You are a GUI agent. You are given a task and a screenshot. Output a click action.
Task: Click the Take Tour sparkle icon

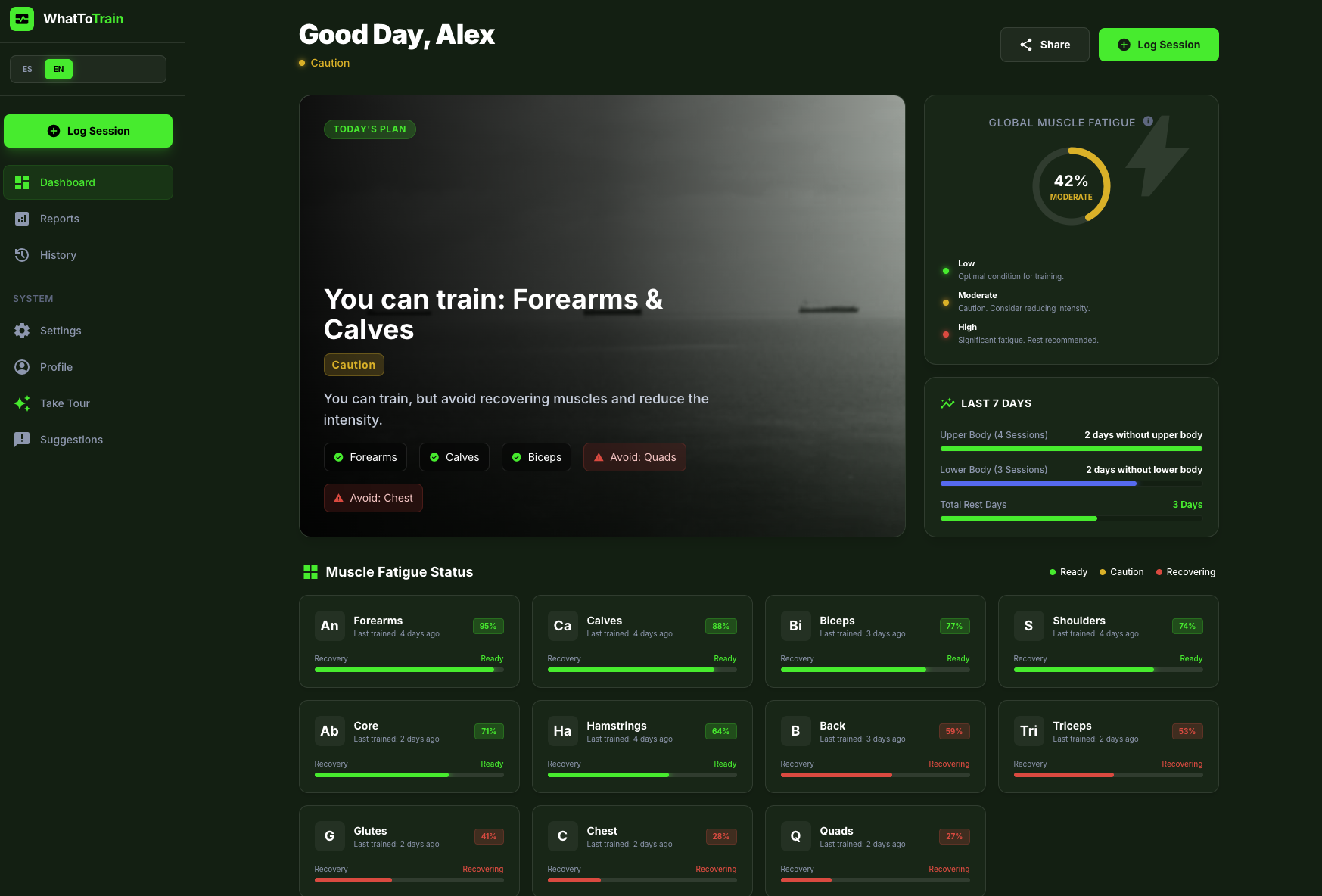(22, 403)
